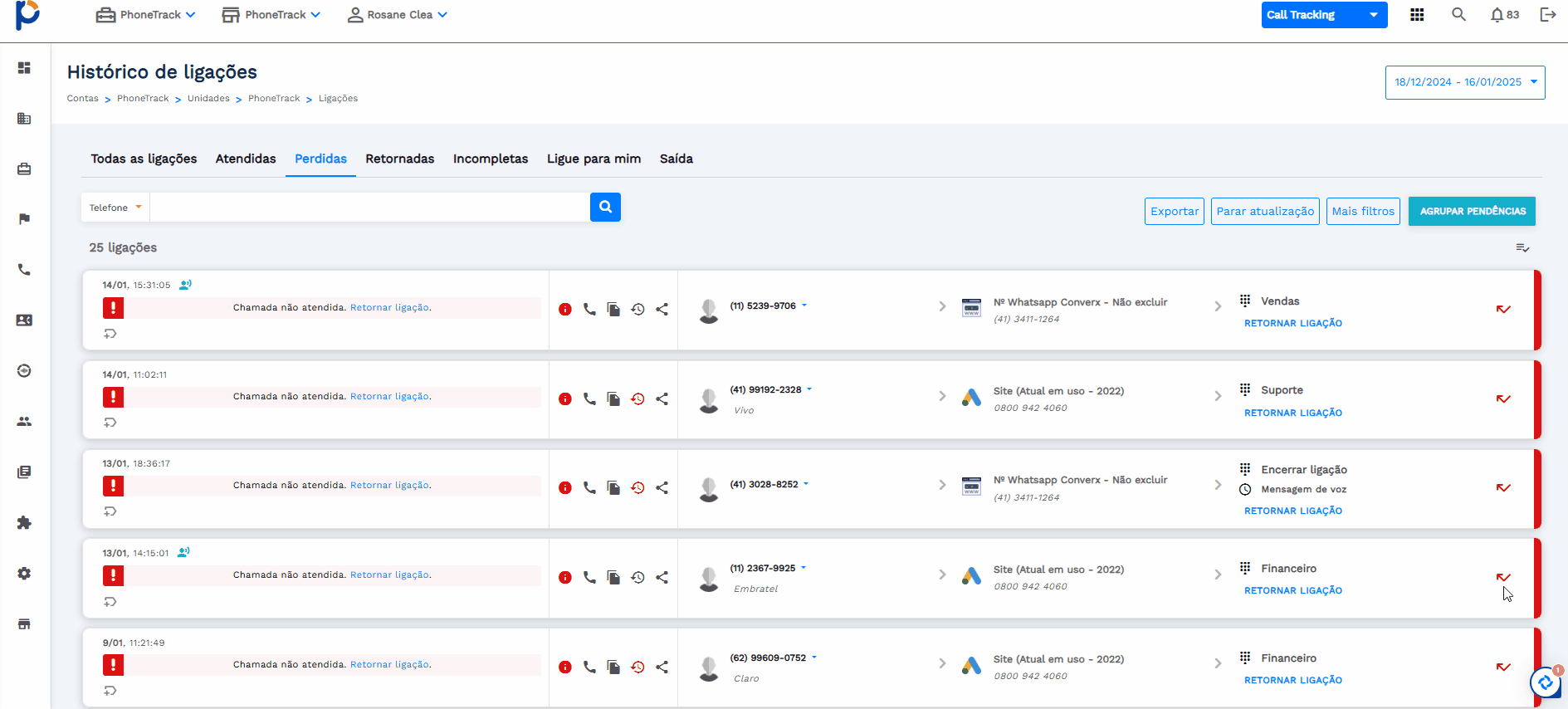Image resolution: width=1568 pixels, height=709 pixels.
Task: Click the blue search button beside phone field
Action: point(605,207)
